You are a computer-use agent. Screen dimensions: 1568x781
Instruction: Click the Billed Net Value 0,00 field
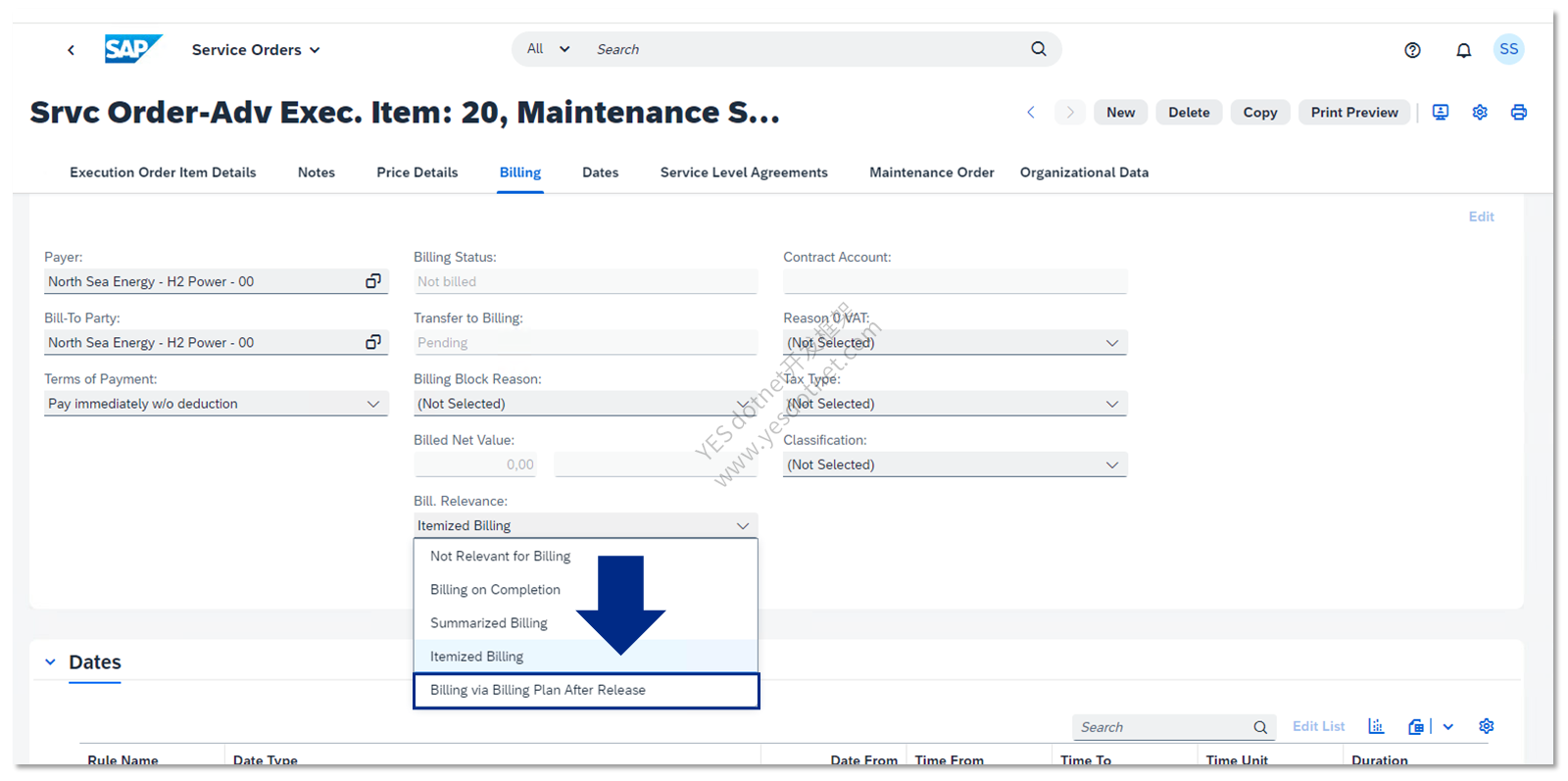pyautogui.click(x=475, y=464)
